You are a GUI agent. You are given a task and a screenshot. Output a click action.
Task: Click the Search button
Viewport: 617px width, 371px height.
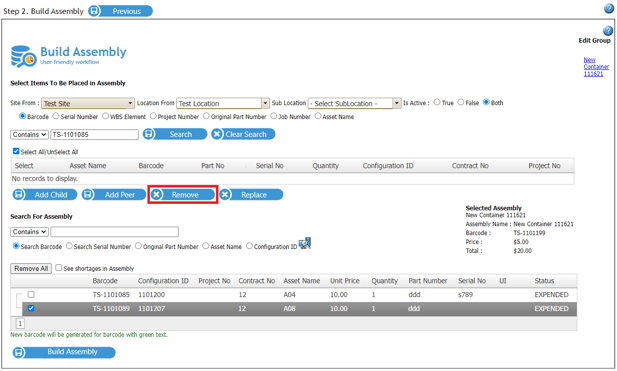pyautogui.click(x=175, y=134)
